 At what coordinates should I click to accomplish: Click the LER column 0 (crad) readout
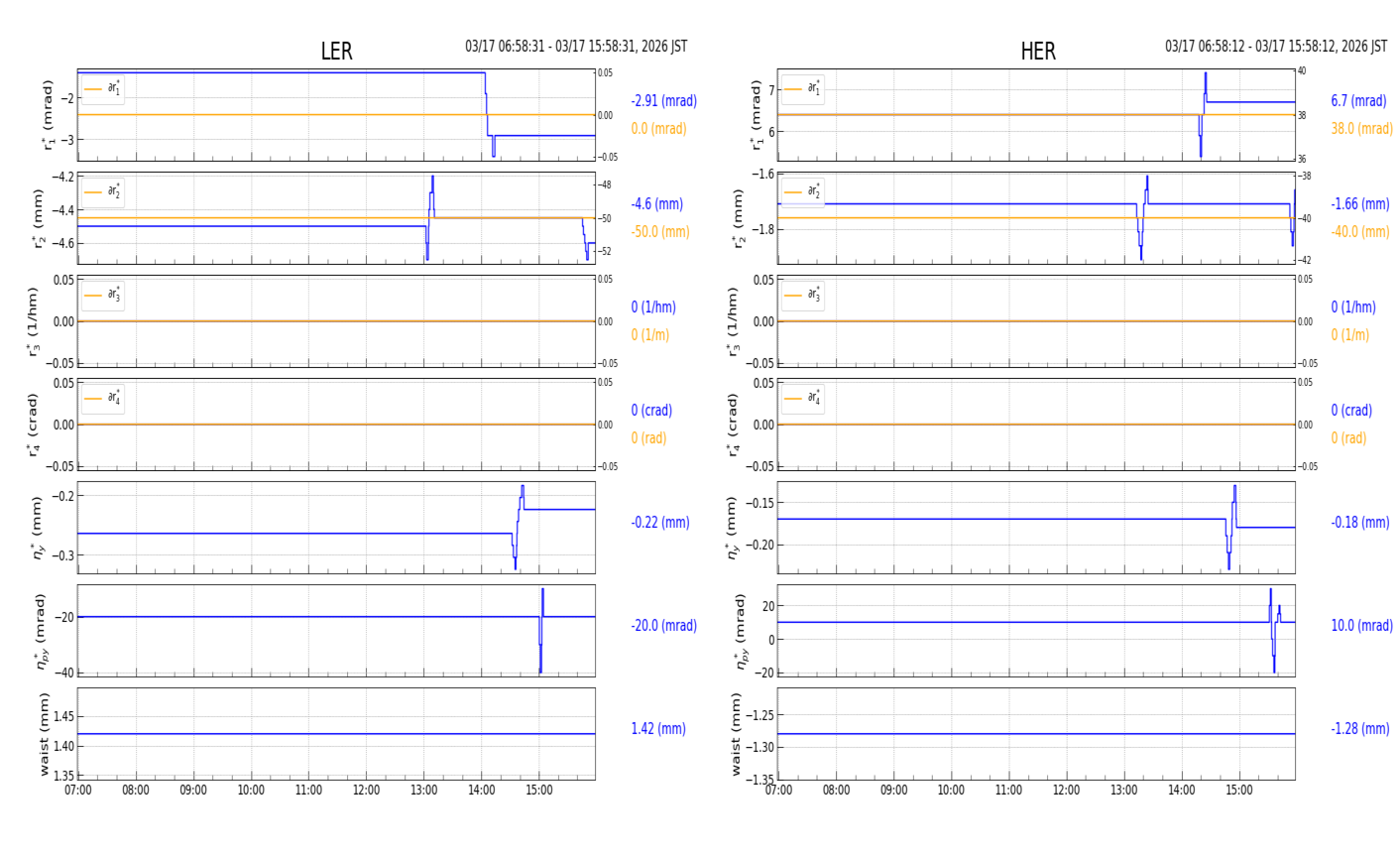coord(651,411)
